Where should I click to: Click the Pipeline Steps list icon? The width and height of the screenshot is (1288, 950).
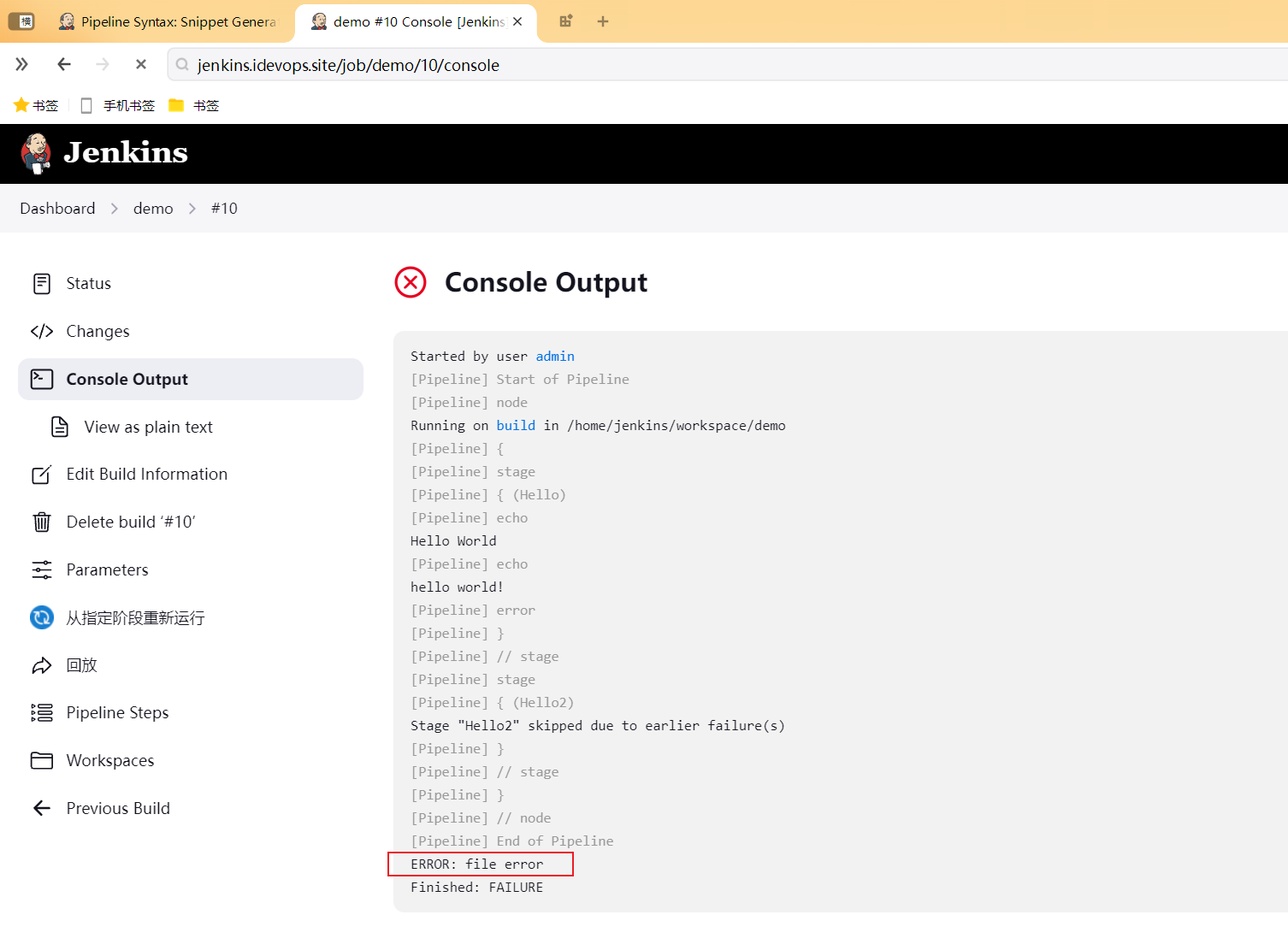(x=42, y=713)
